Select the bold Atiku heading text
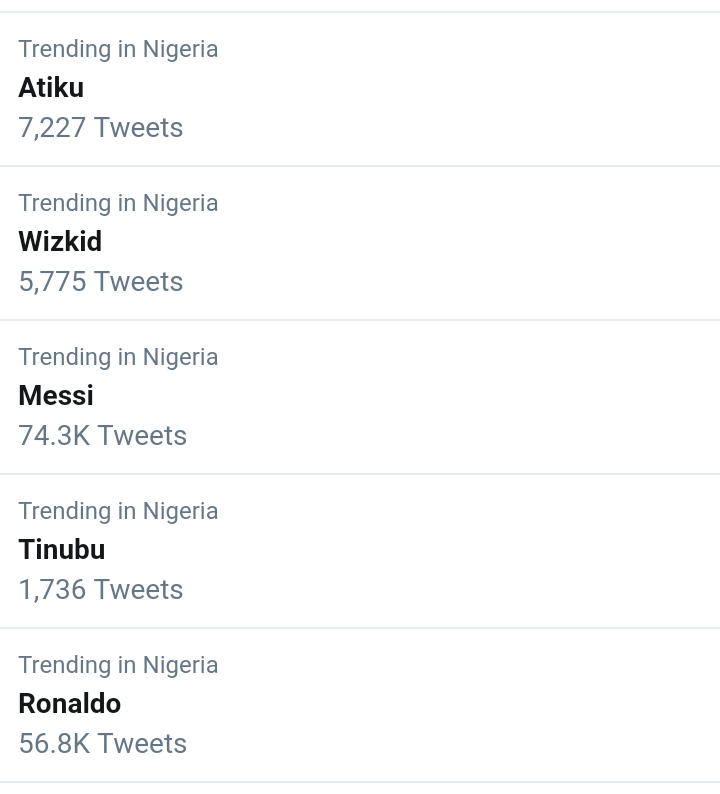 [51, 88]
